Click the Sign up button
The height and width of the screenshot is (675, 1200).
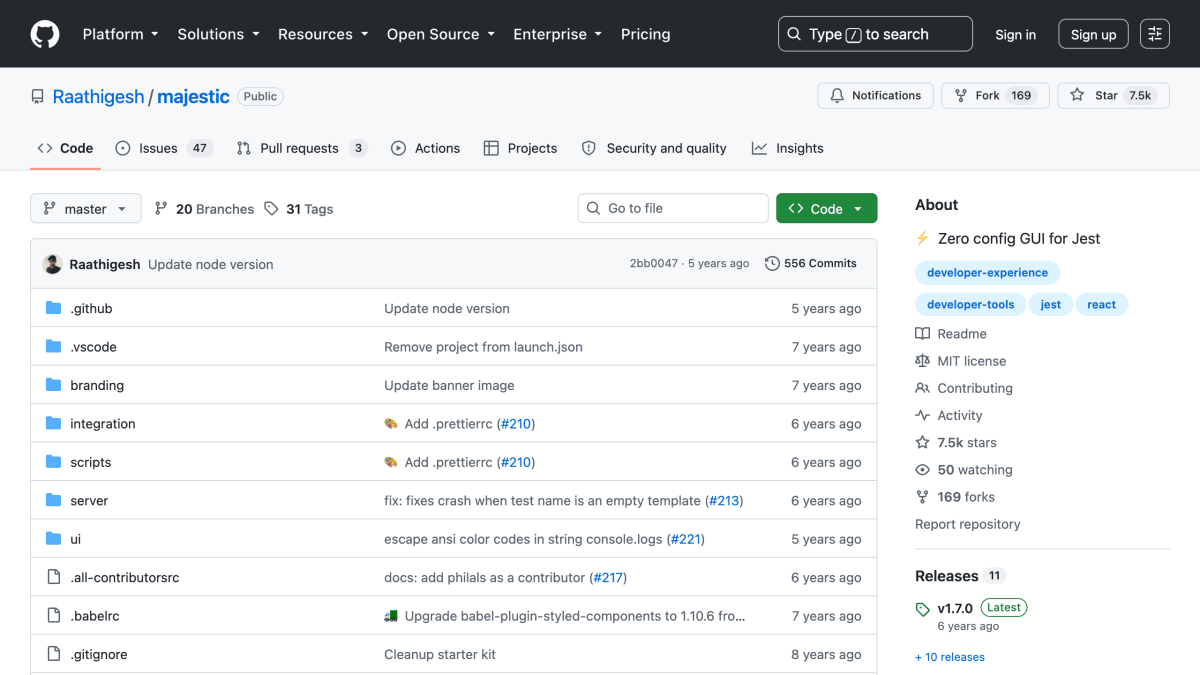pyautogui.click(x=1093, y=34)
